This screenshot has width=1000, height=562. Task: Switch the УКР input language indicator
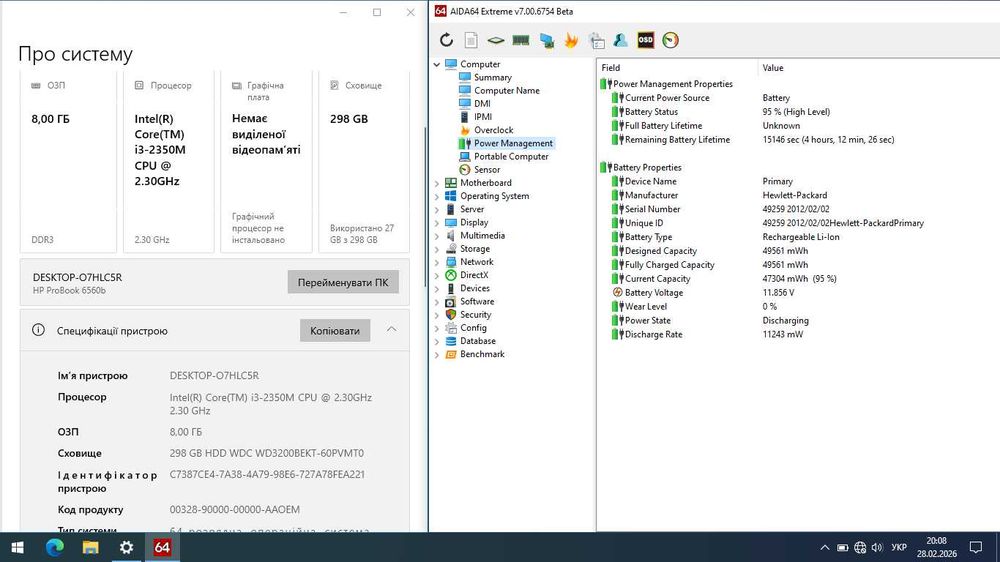click(899, 547)
